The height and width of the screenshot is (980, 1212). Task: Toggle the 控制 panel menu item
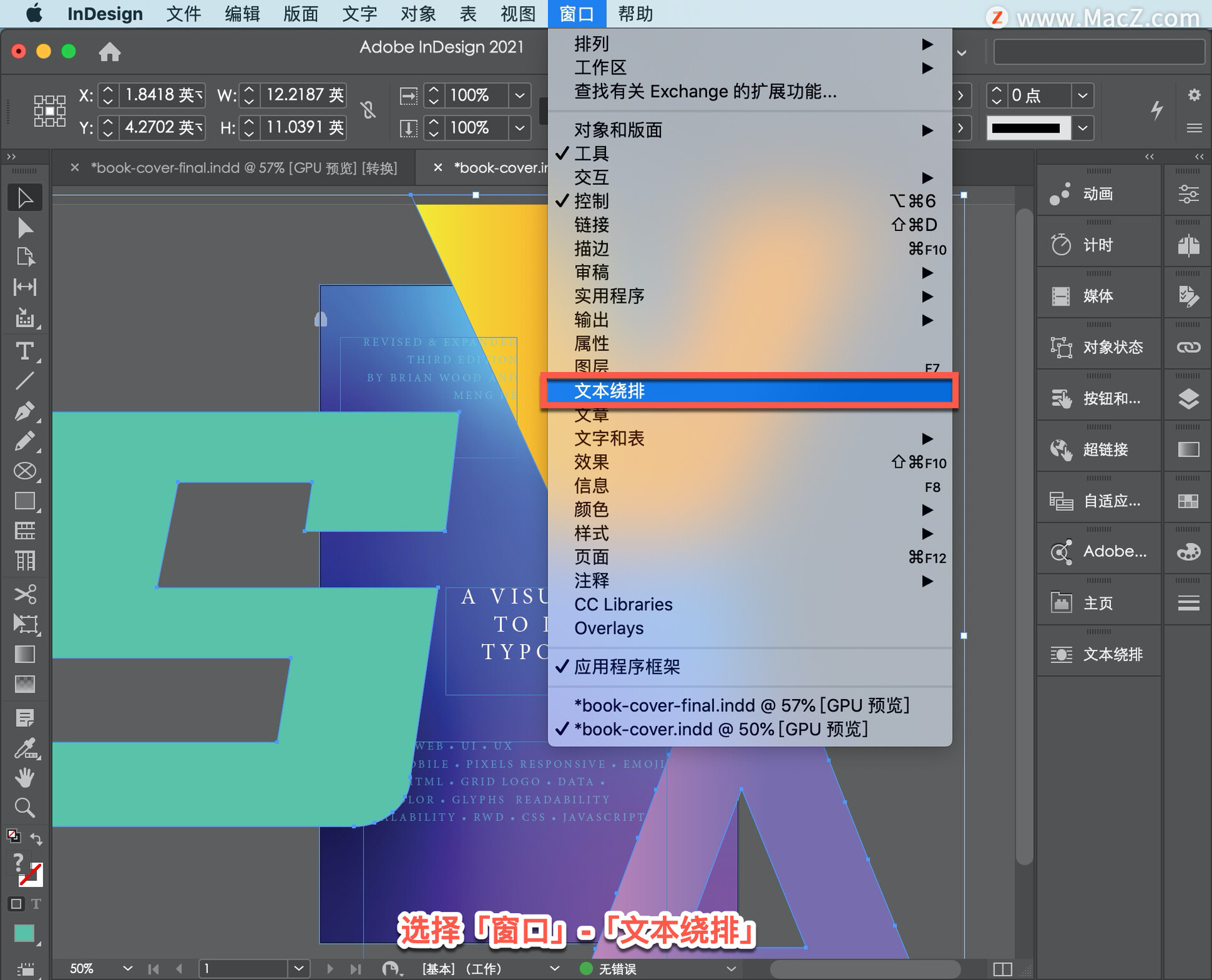[x=591, y=201]
